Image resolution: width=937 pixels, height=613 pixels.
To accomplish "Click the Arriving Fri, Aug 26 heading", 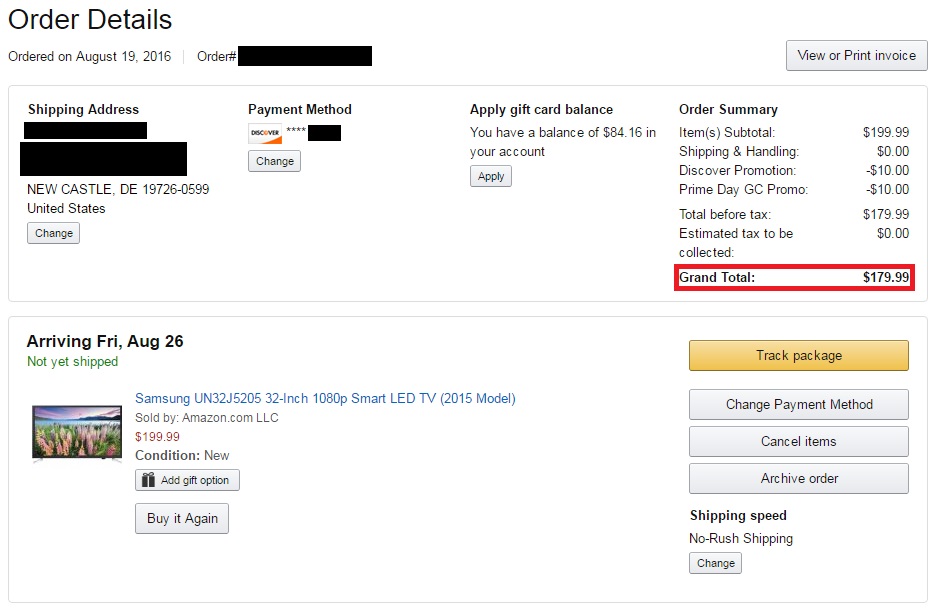I will point(105,341).
